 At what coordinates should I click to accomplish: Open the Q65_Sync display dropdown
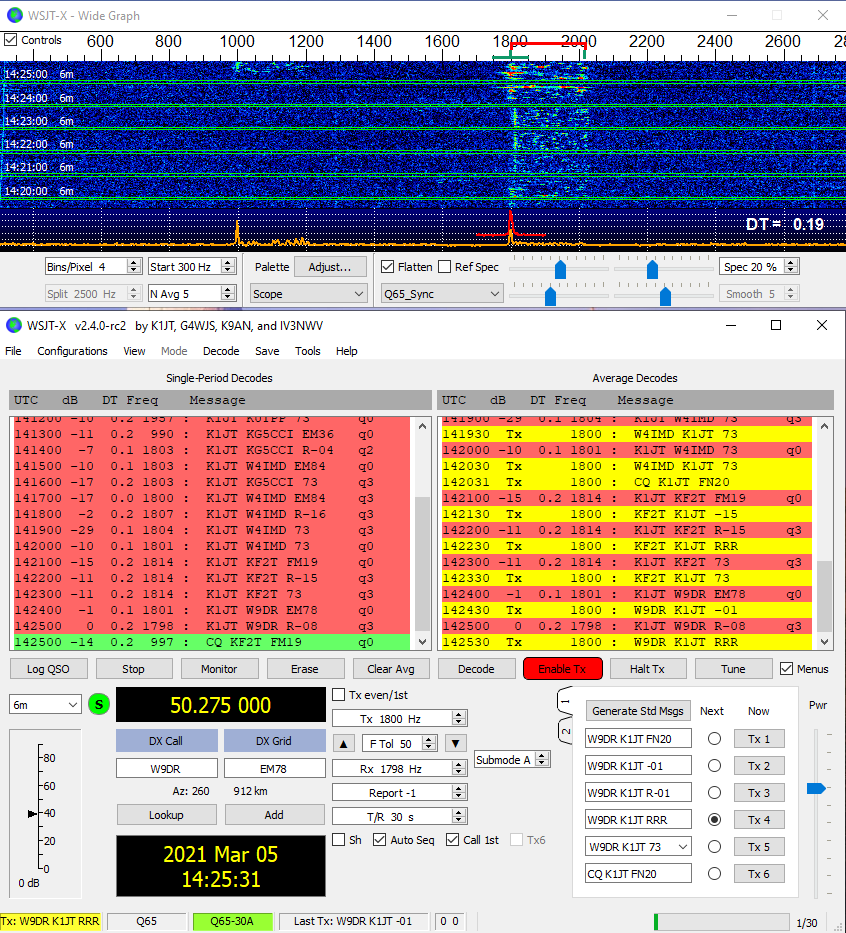442,294
